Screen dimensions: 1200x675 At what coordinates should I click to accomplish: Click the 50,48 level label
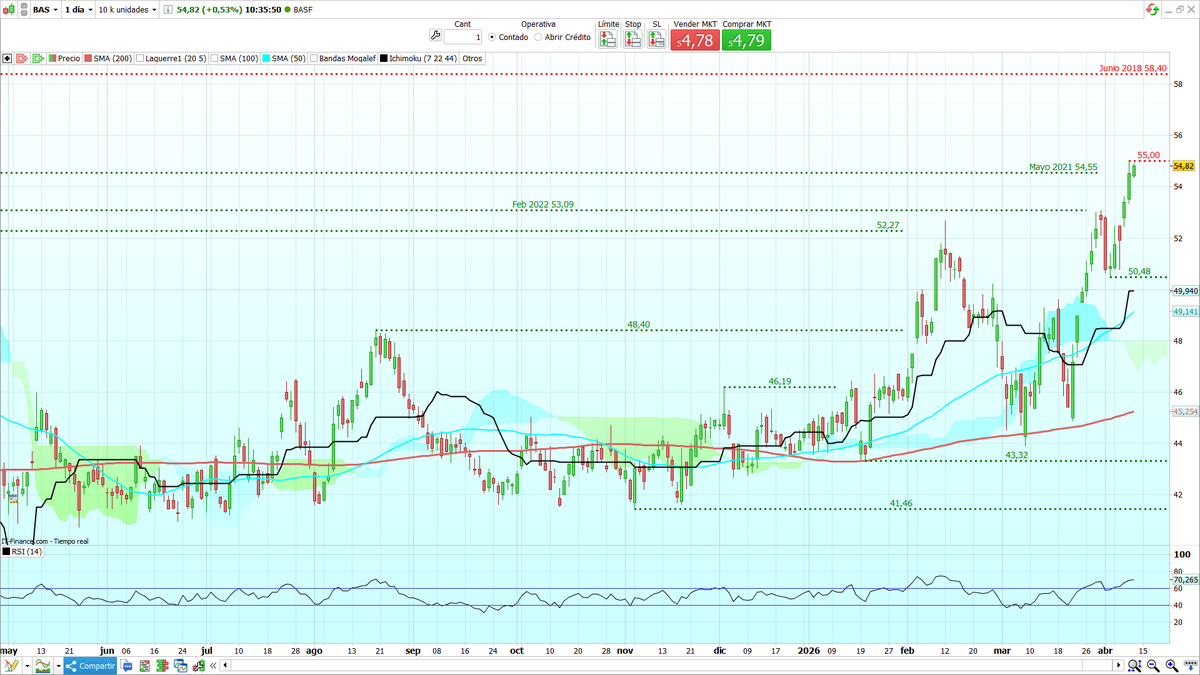click(1139, 272)
